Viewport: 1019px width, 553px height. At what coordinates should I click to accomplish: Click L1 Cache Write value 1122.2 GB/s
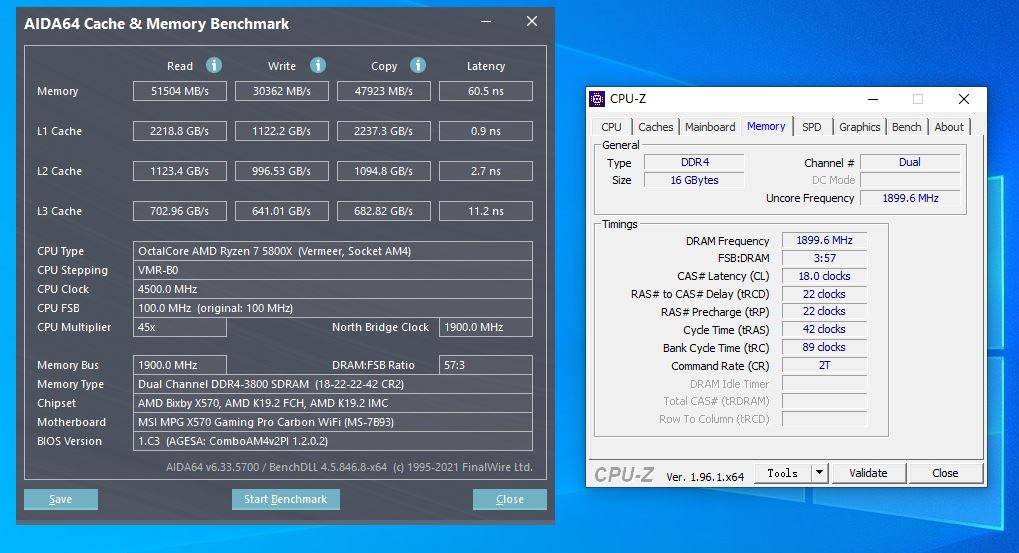pos(281,131)
